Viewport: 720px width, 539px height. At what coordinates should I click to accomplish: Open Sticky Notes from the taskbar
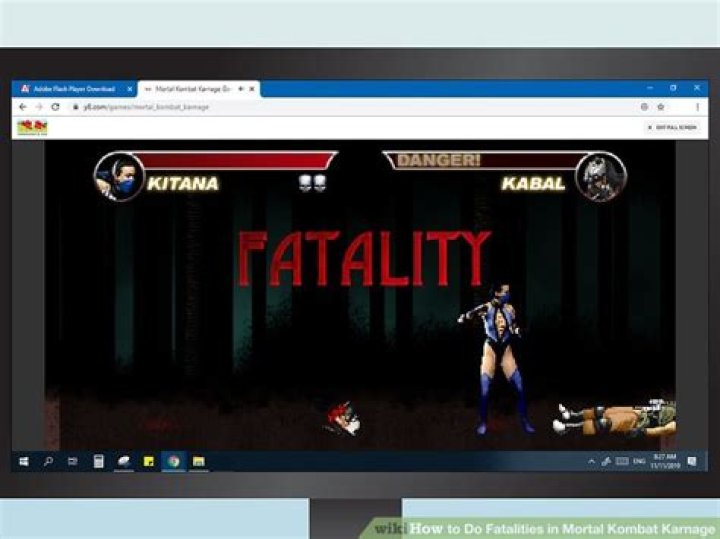tap(148, 461)
